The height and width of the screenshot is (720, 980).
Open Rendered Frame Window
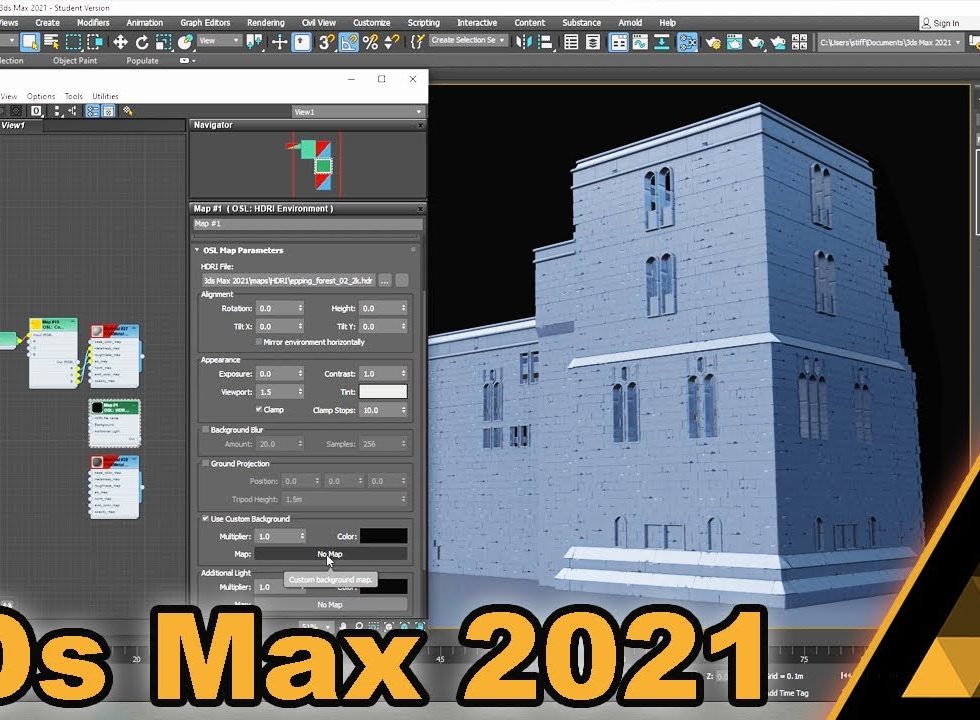click(x=734, y=42)
